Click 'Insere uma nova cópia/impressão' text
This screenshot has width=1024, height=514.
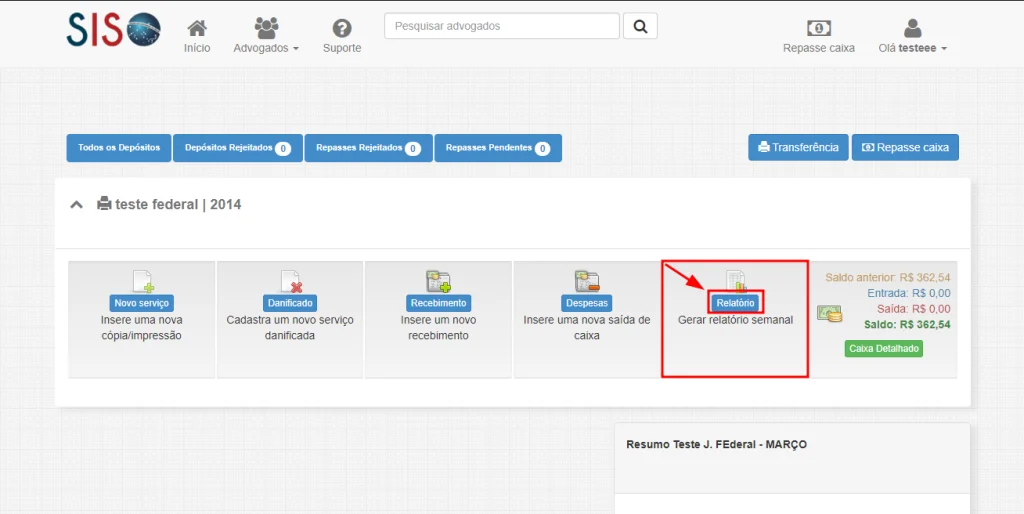(x=142, y=328)
